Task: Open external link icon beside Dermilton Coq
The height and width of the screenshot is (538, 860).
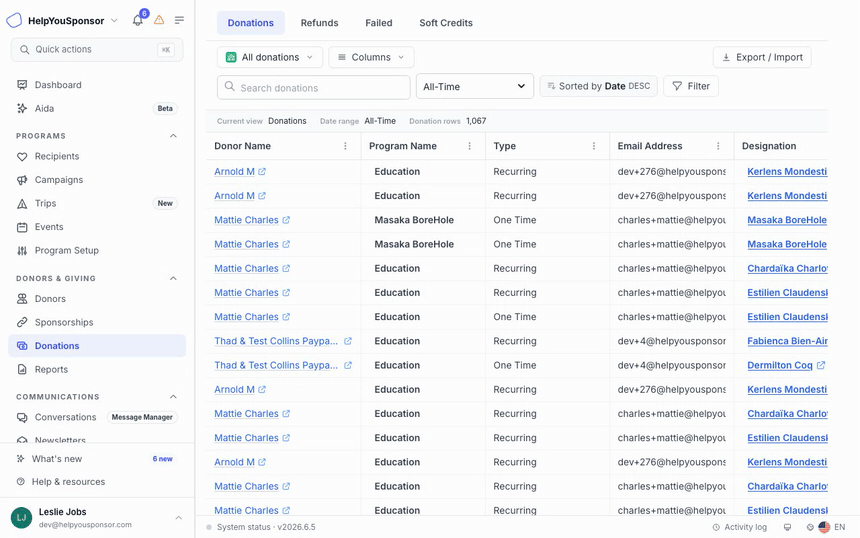Action: pos(821,365)
